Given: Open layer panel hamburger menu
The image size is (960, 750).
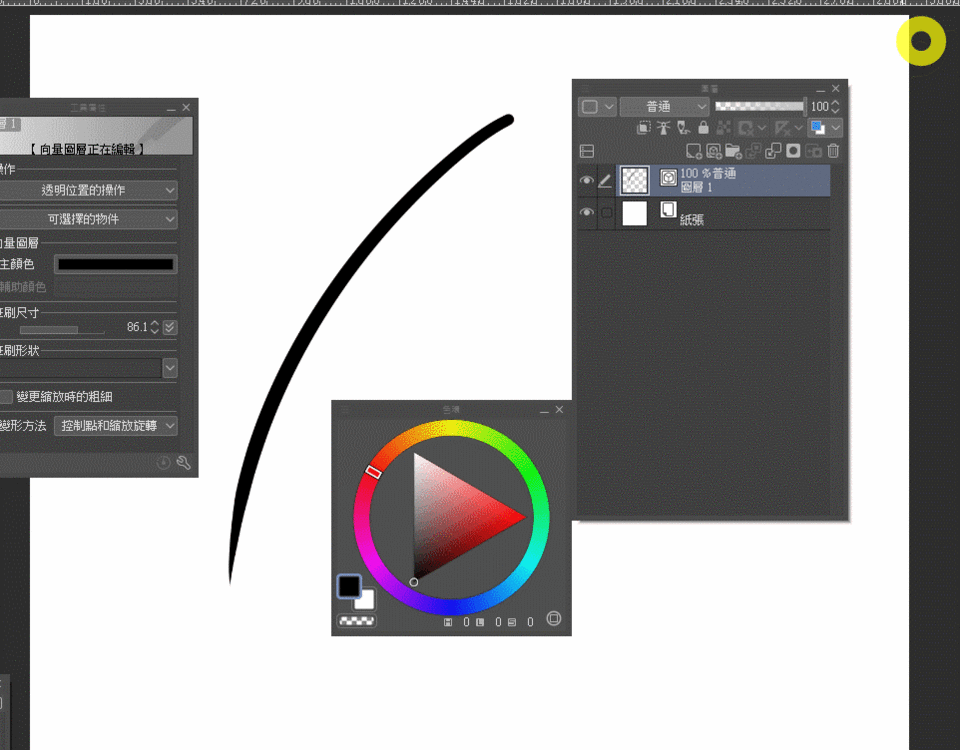Looking at the screenshot, I should tap(585, 89).
